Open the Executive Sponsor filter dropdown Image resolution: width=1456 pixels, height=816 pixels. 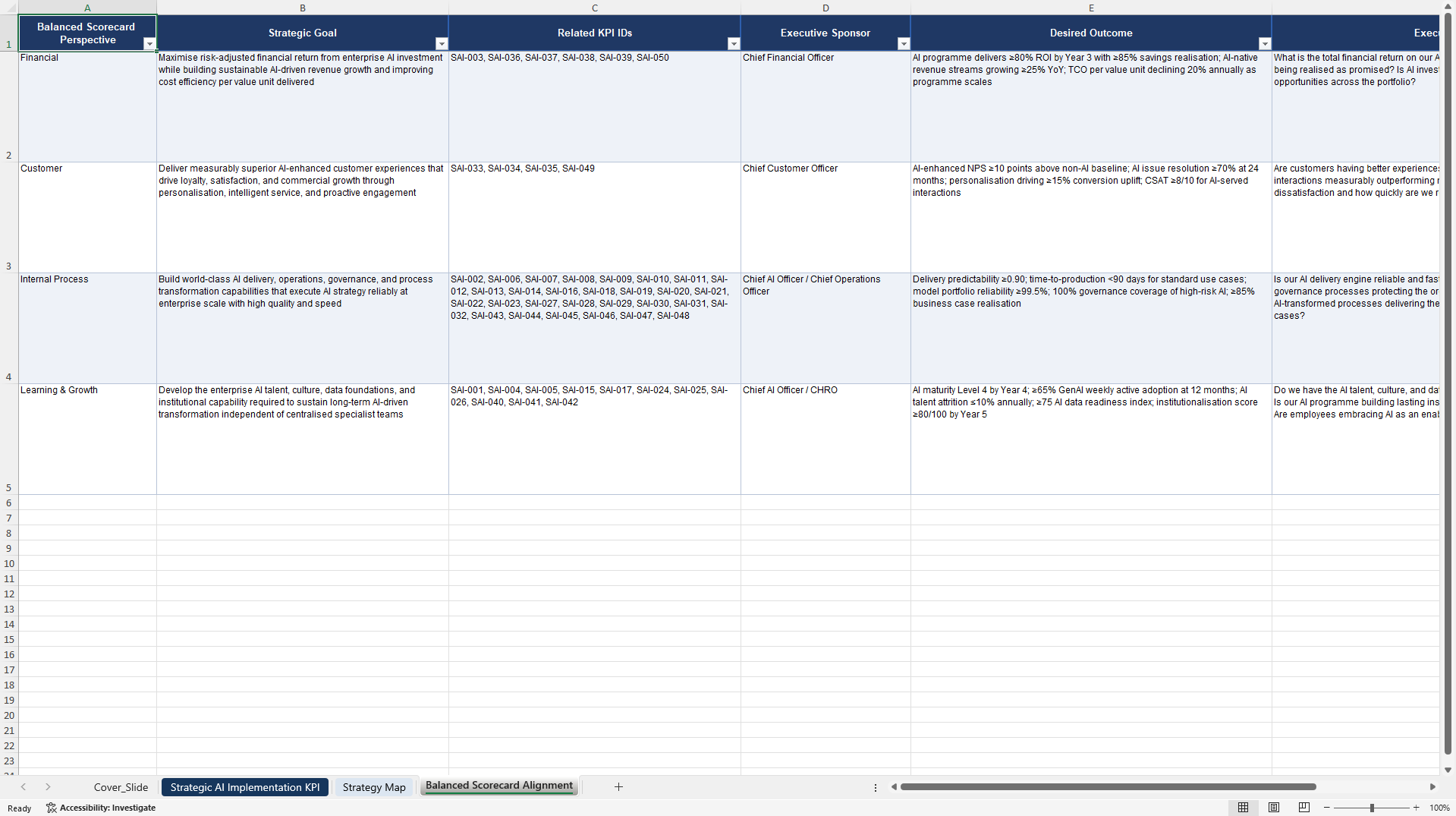[x=904, y=44]
